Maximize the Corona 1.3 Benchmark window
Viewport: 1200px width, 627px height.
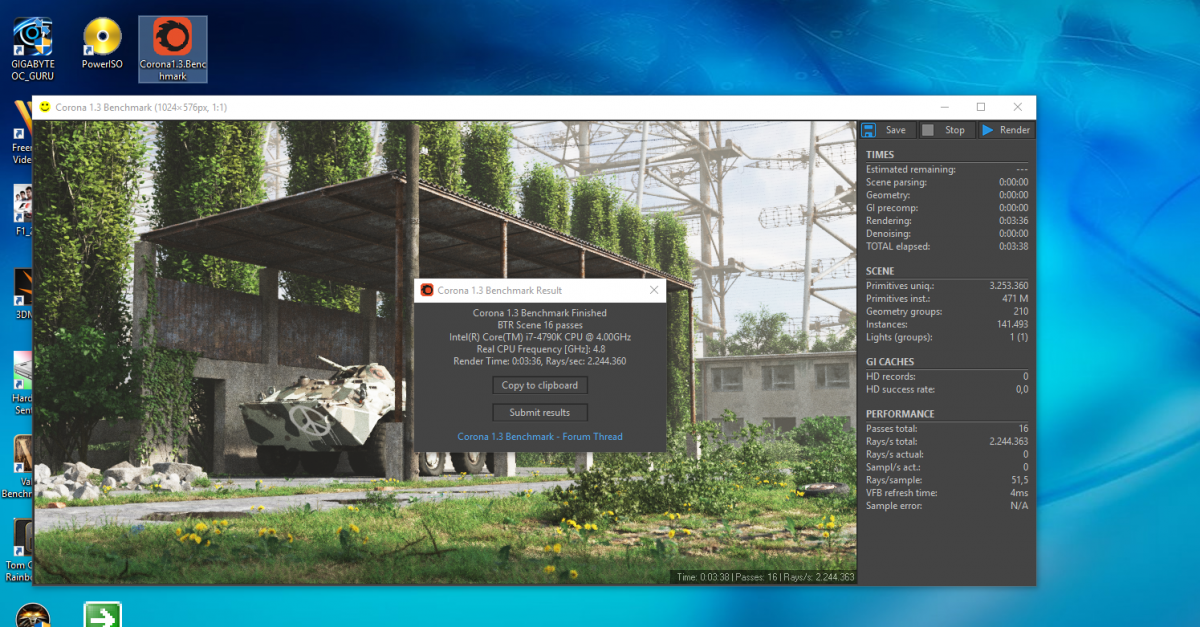coord(980,107)
